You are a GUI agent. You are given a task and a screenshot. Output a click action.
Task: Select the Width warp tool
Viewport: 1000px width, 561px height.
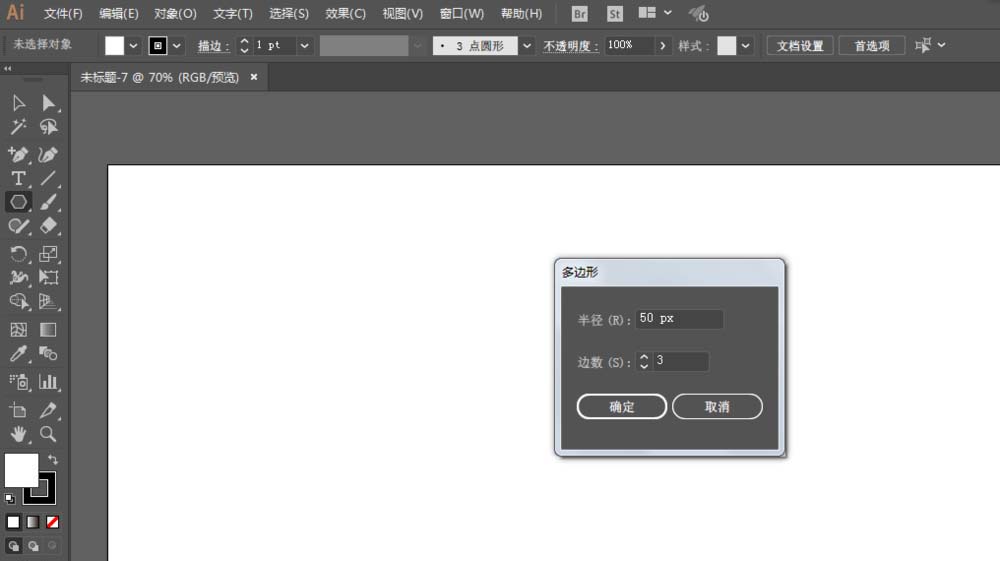click(18, 277)
